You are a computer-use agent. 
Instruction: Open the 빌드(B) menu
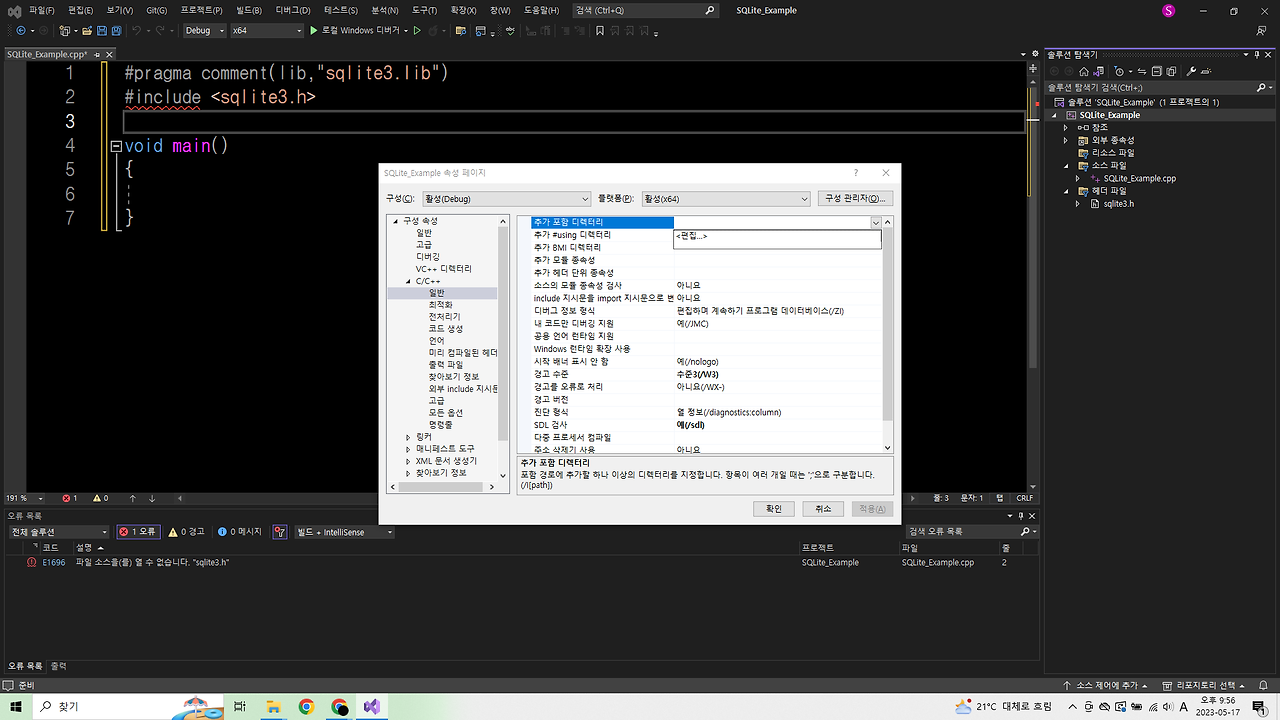click(247, 10)
